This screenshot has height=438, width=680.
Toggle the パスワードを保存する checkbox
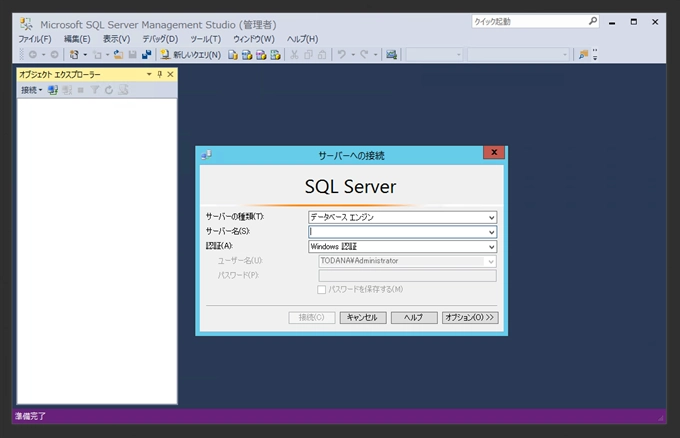pos(321,289)
